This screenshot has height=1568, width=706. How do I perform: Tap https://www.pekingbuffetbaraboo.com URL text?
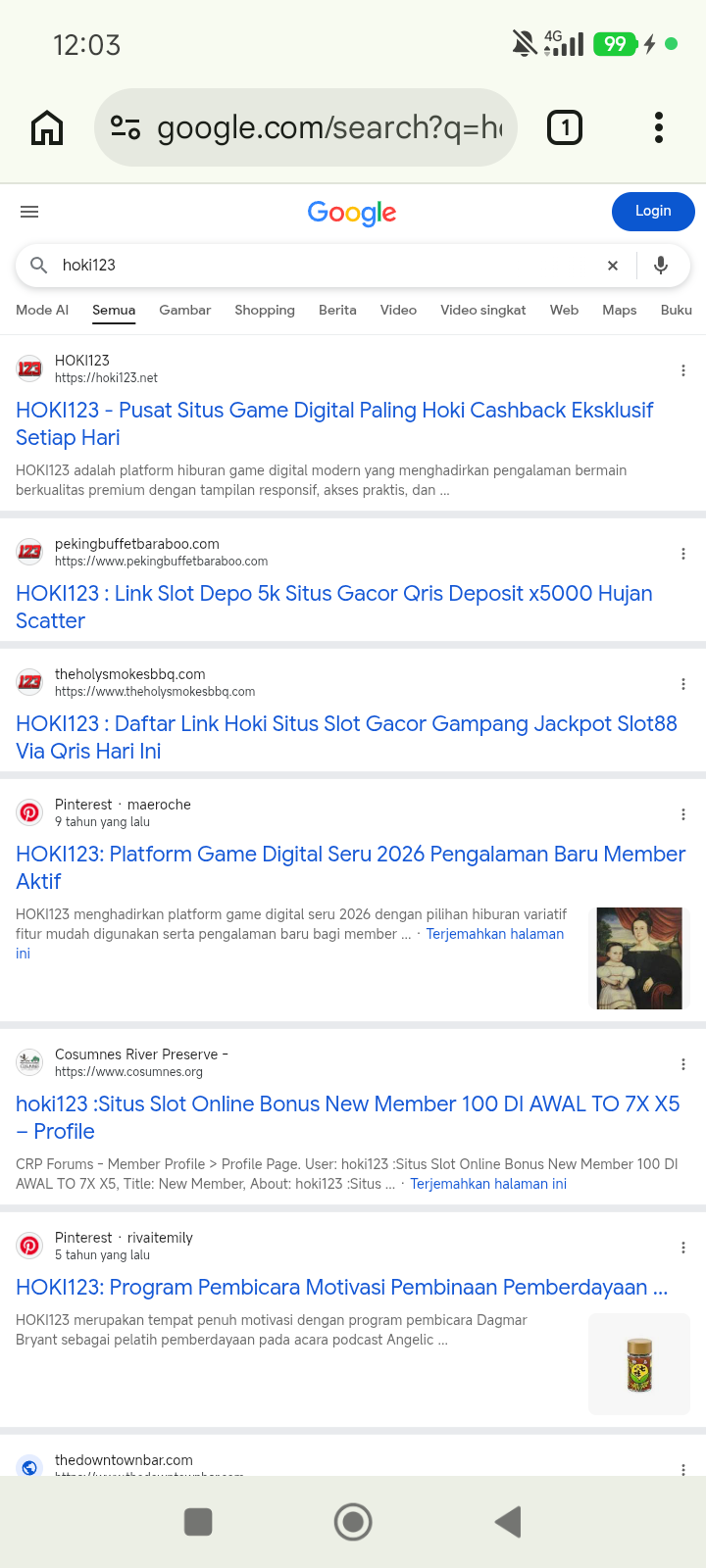161,562
